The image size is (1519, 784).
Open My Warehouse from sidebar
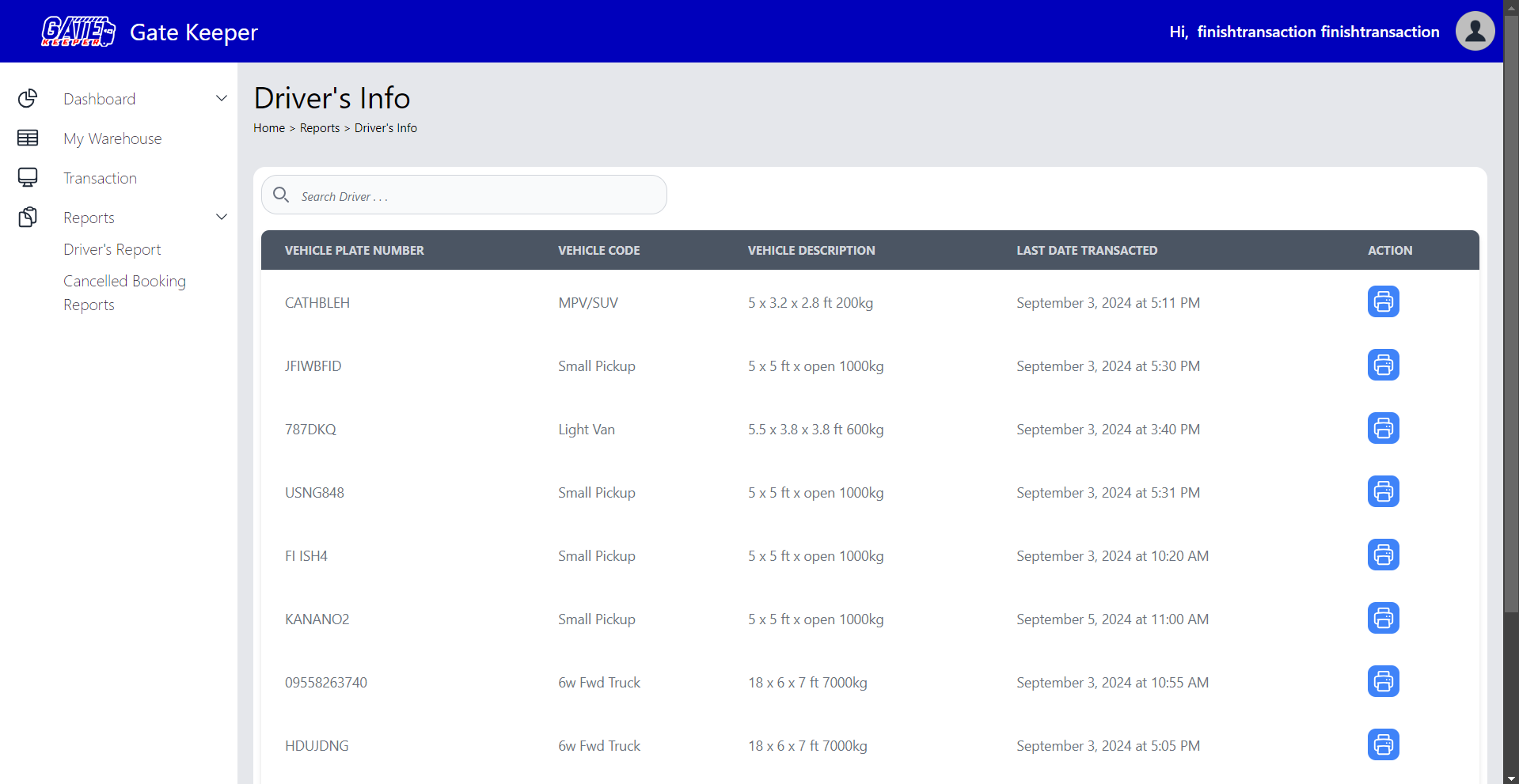112,138
